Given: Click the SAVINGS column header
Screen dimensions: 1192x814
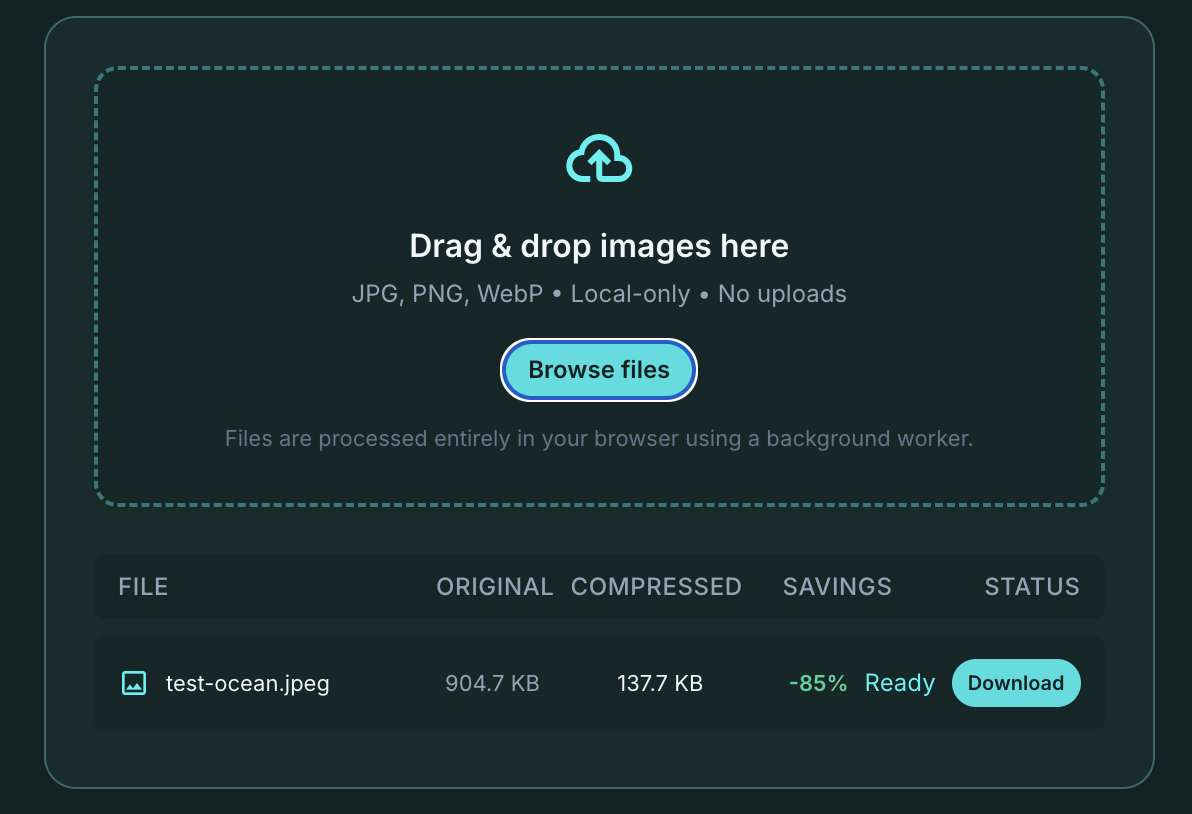Looking at the screenshot, I should (837, 587).
